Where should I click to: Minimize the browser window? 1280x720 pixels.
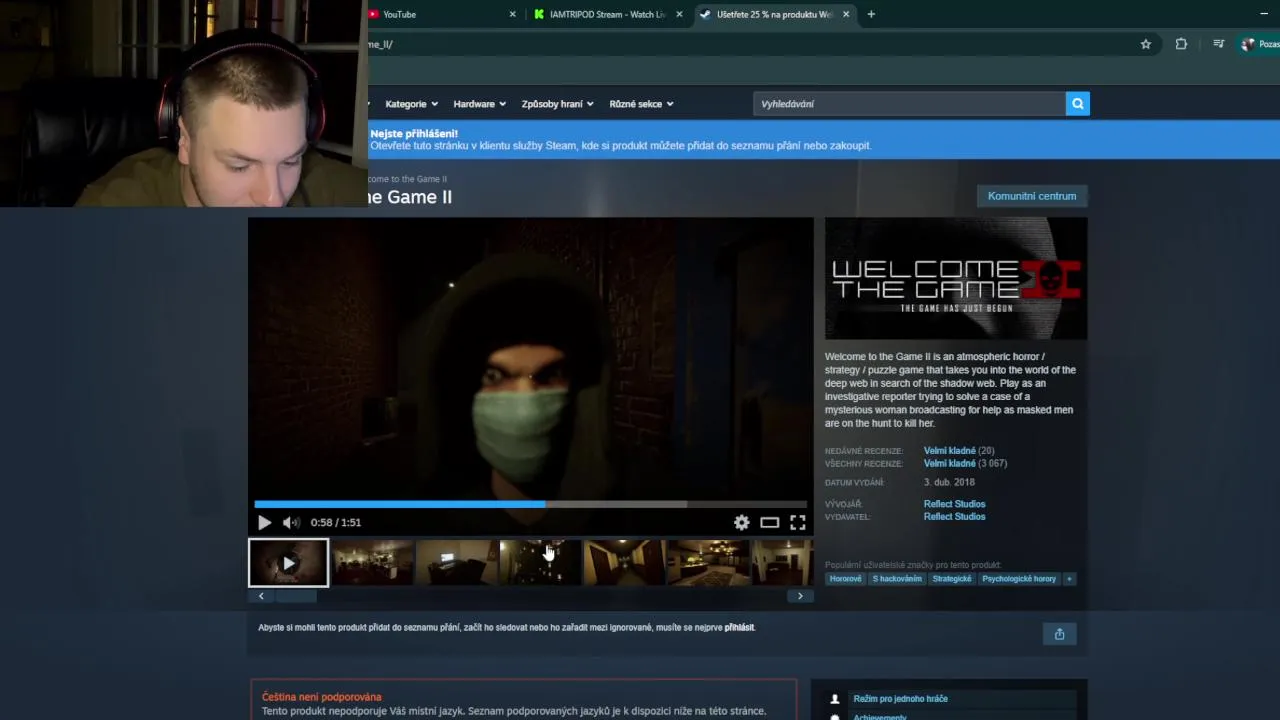coord(1264,14)
